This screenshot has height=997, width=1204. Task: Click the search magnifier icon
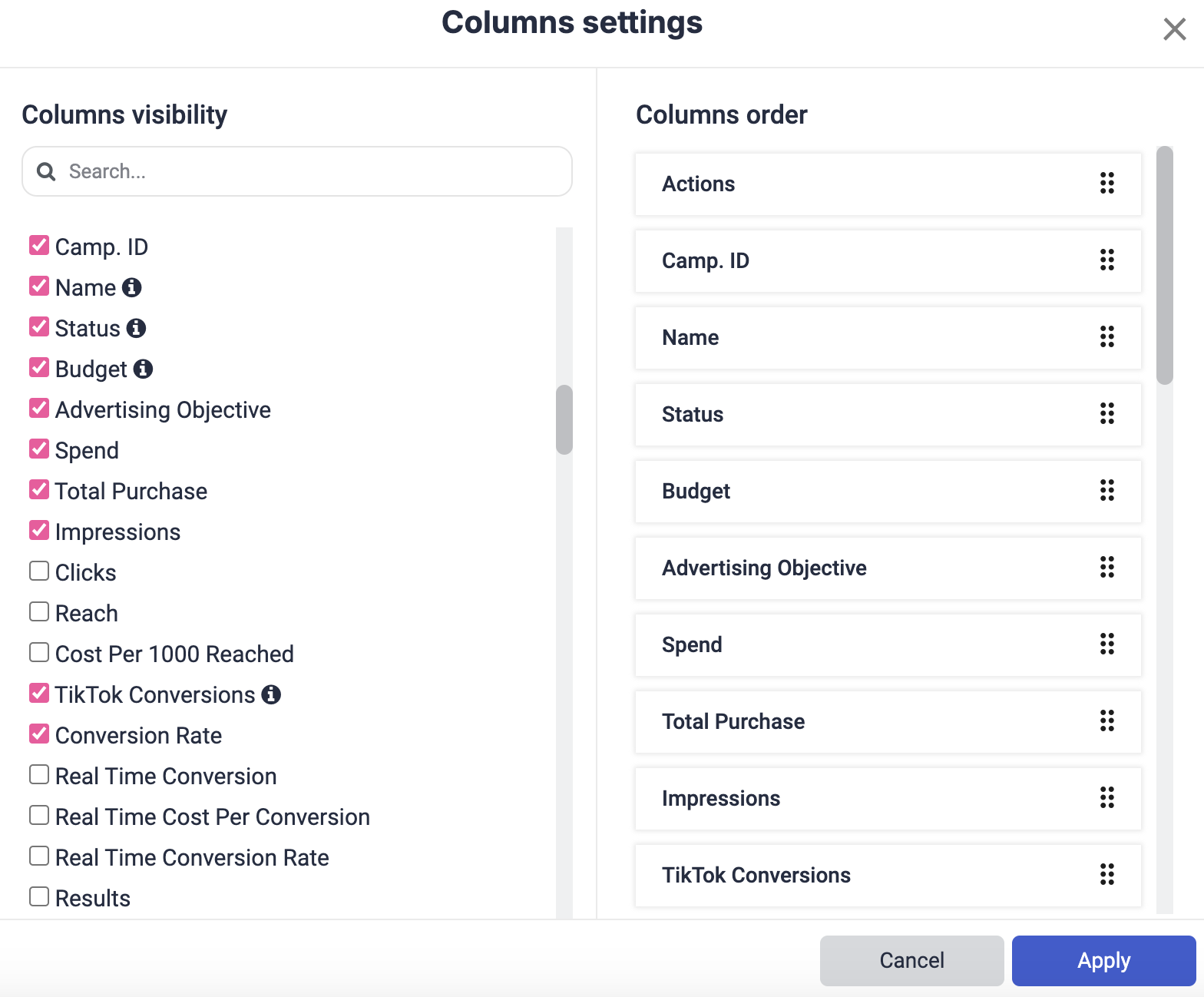(46, 171)
